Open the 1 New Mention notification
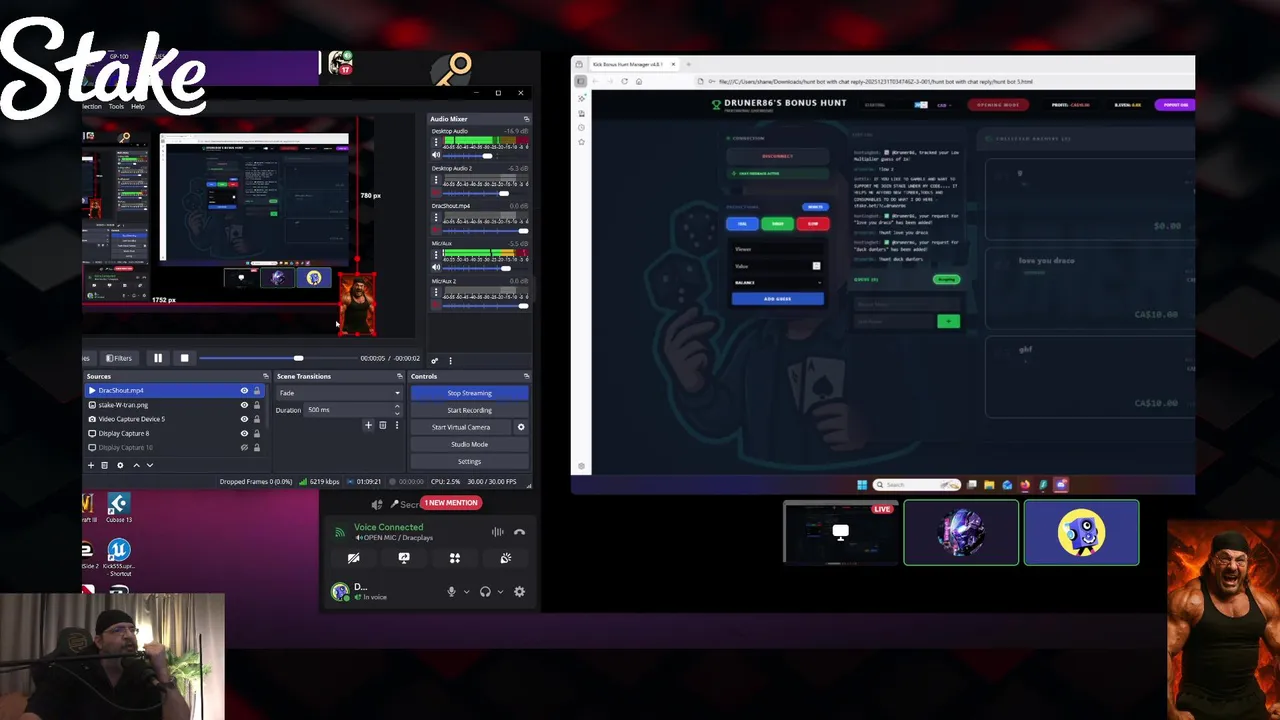This screenshot has height=720, width=1280. (x=451, y=503)
